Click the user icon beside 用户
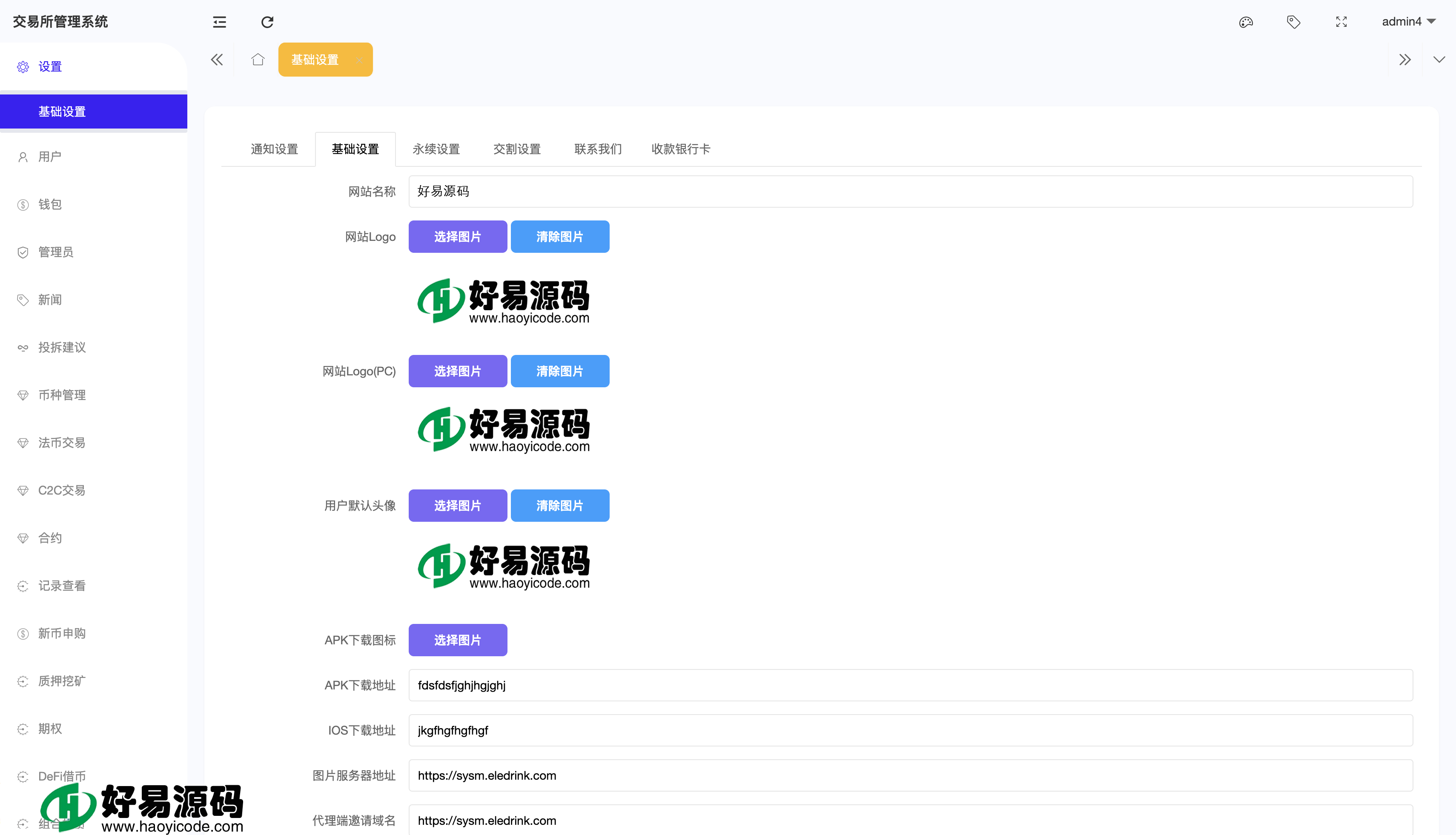Image resolution: width=1456 pixels, height=835 pixels. 23,157
